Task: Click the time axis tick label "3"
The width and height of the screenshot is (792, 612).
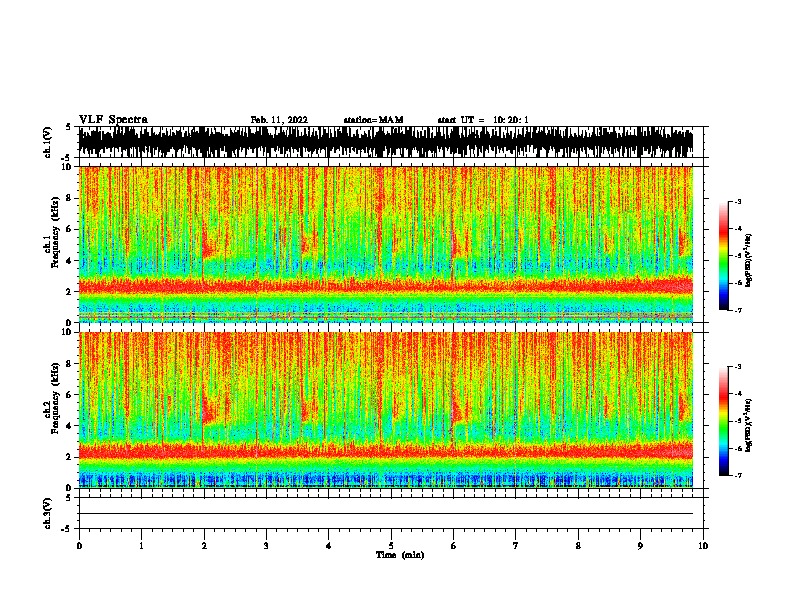Action: tap(266, 546)
